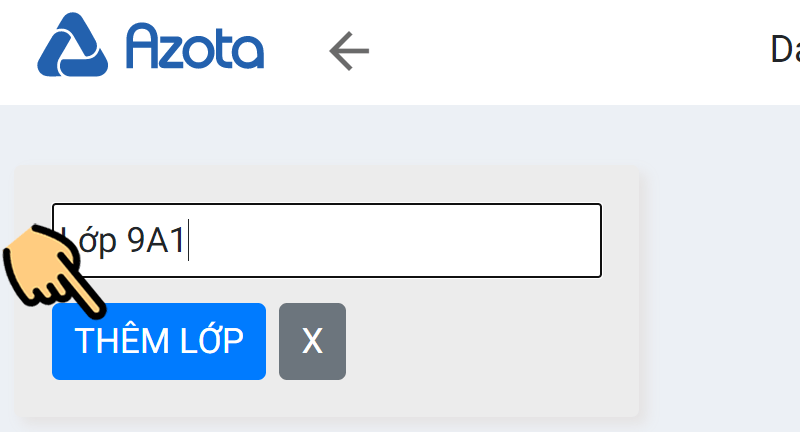The width and height of the screenshot is (800, 432).
Task: Click the Azota wordmark text
Action: click(x=195, y=46)
